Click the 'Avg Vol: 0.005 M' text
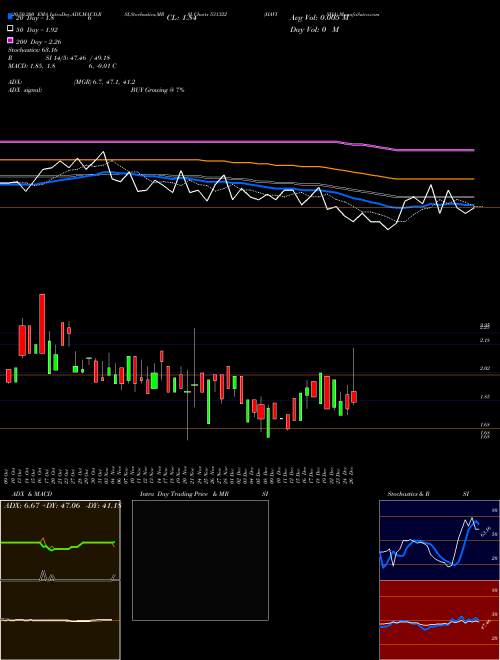This screenshot has height=660, width=500. click(319, 18)
